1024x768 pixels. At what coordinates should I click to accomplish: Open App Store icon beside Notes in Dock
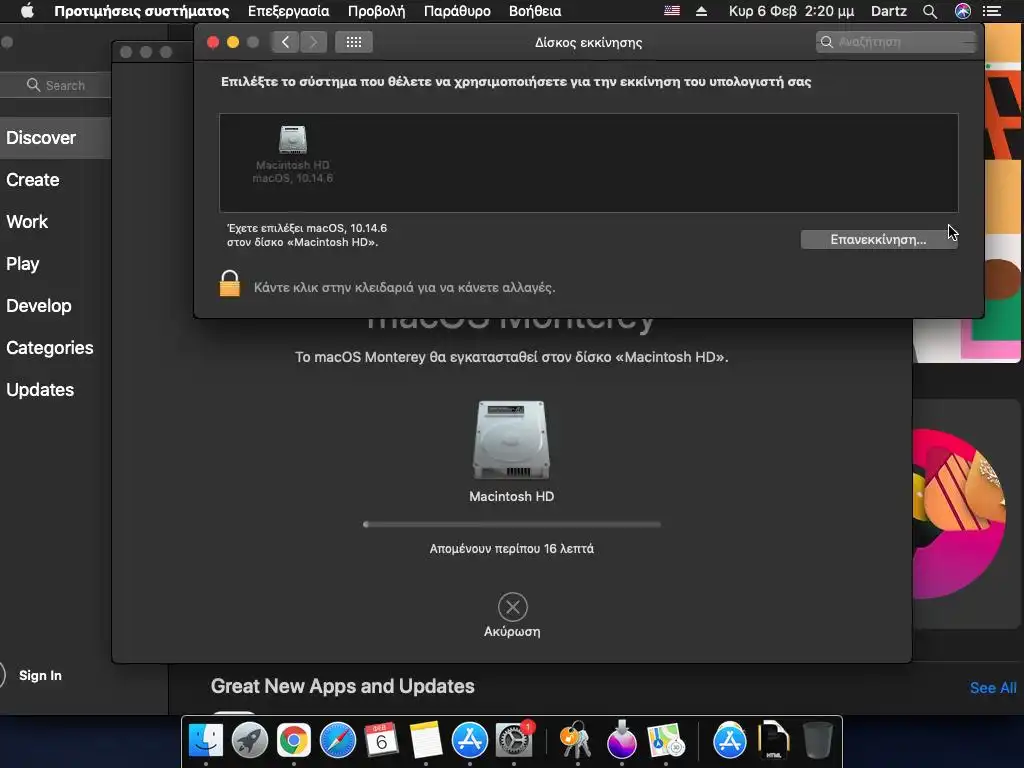pyautogui.click(x=470, y=740)
